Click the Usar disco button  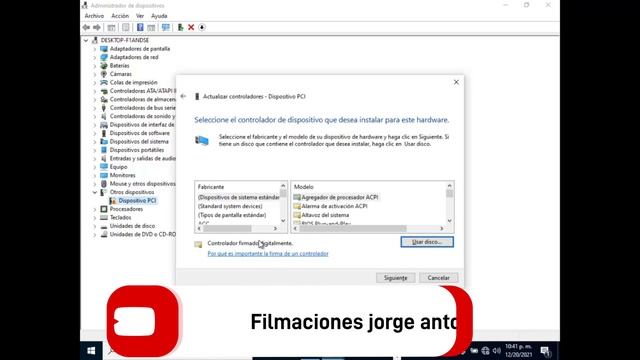[427, 242]
